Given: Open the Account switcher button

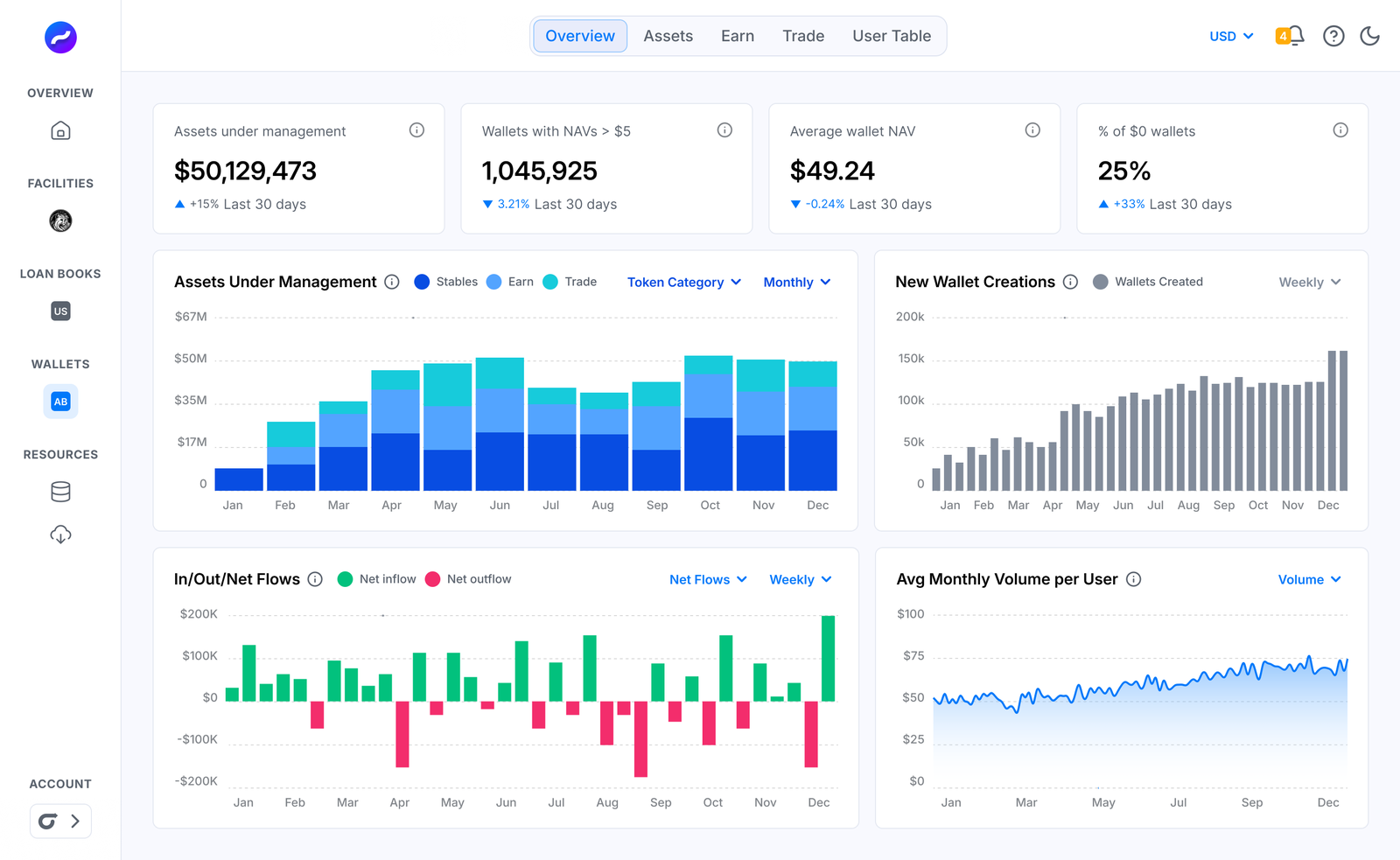Looking at the screenshot, I should (x=60, y=821).
